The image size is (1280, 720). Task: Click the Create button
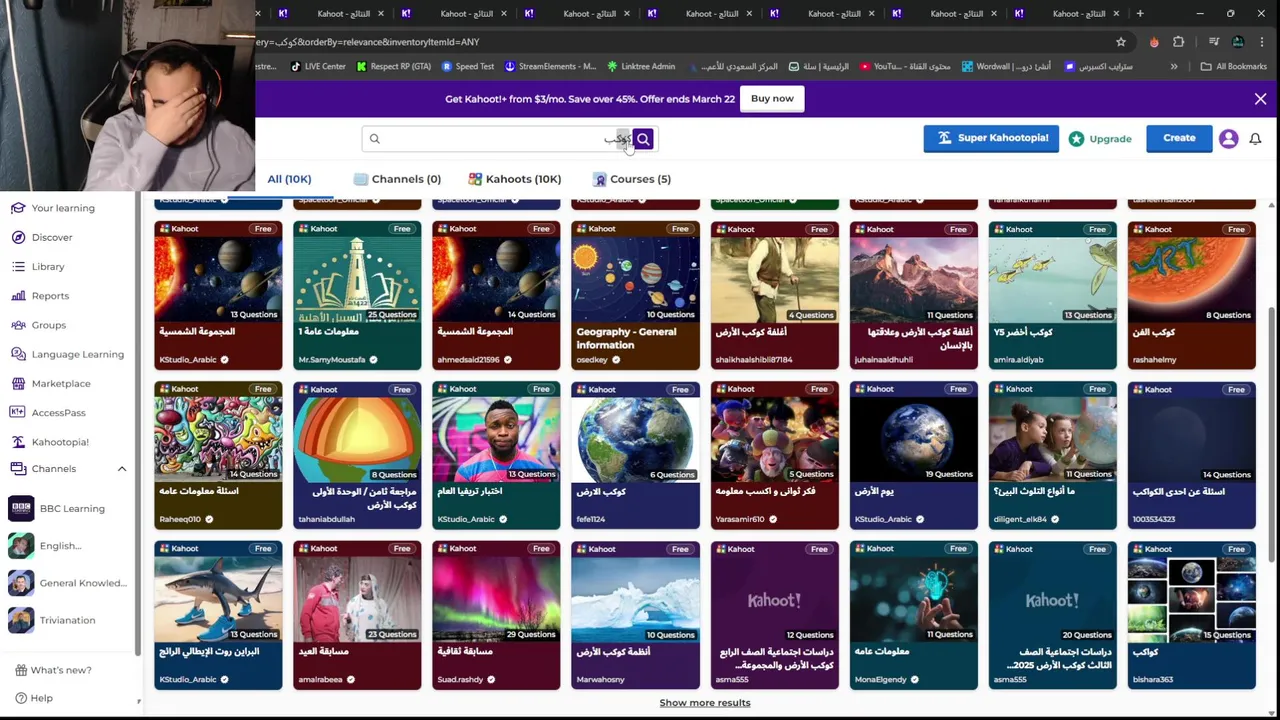tap(1179, 138)
